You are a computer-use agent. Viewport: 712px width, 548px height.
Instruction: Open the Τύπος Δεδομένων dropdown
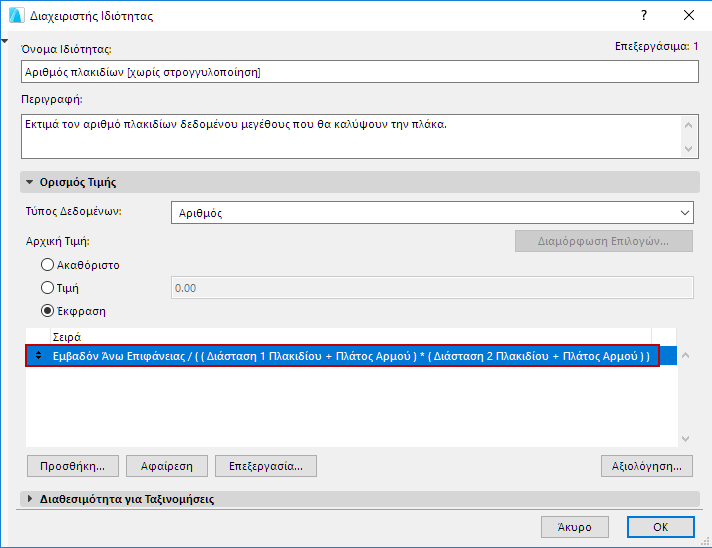(x=432, y=212)
